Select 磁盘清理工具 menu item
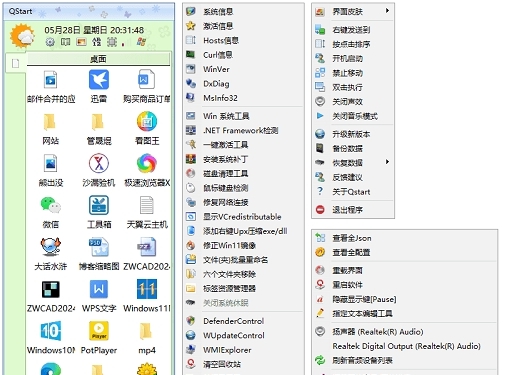The width and height of the screenshot is (514, 375). [x=243, y=174]
